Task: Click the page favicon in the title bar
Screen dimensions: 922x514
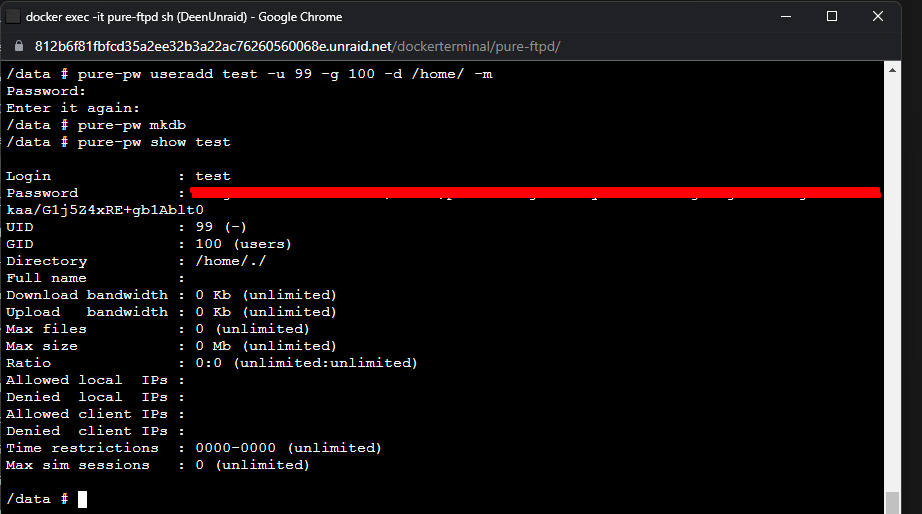Action: pos(13,16)
